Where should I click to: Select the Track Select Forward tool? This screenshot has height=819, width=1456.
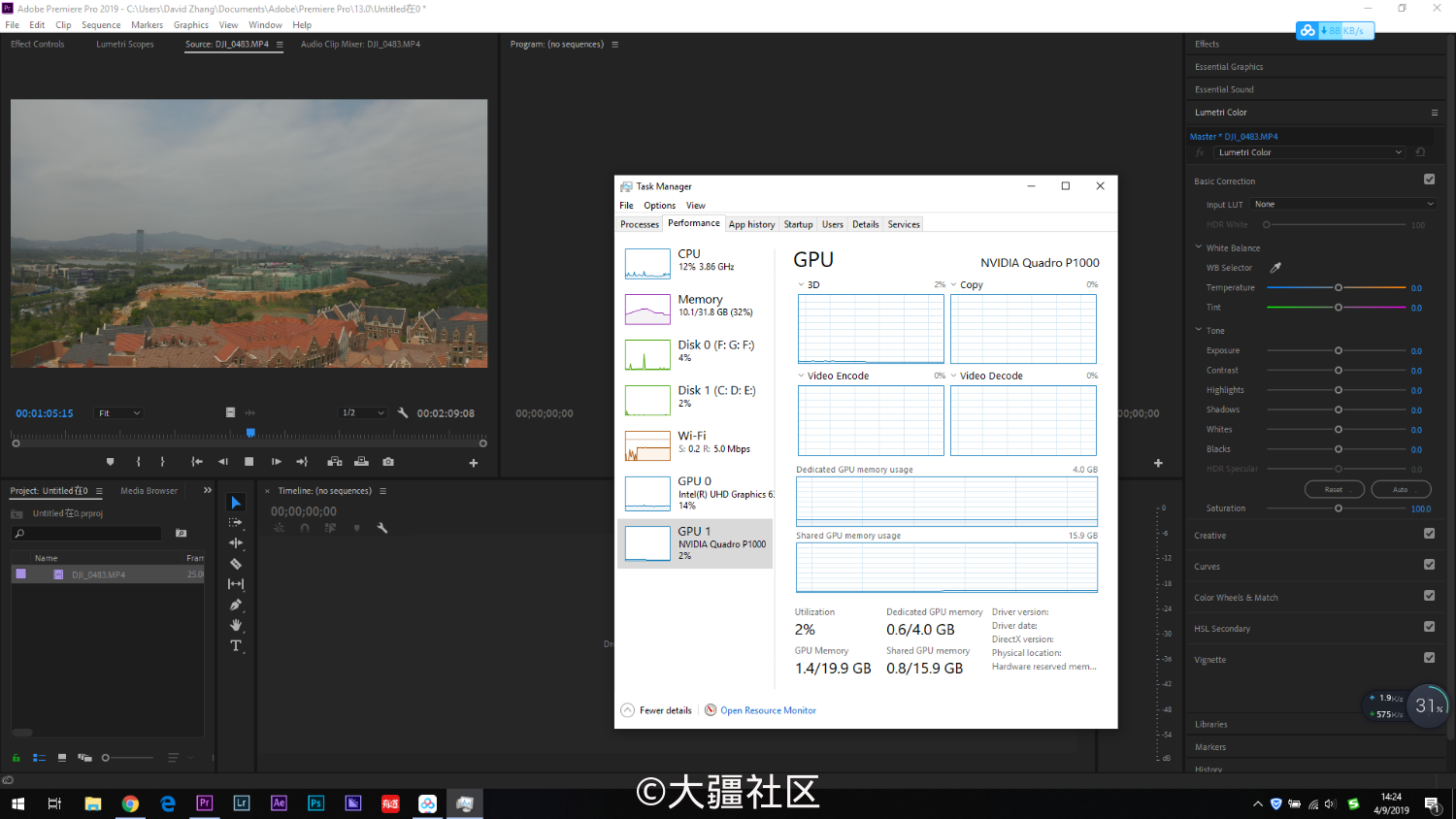(x=235, y=523)
